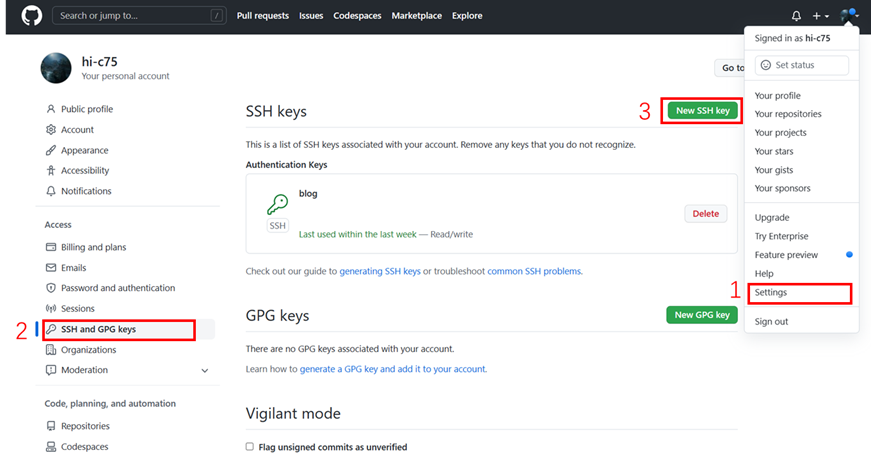
Task: Click the Set status button
Action: pos(803,65)
